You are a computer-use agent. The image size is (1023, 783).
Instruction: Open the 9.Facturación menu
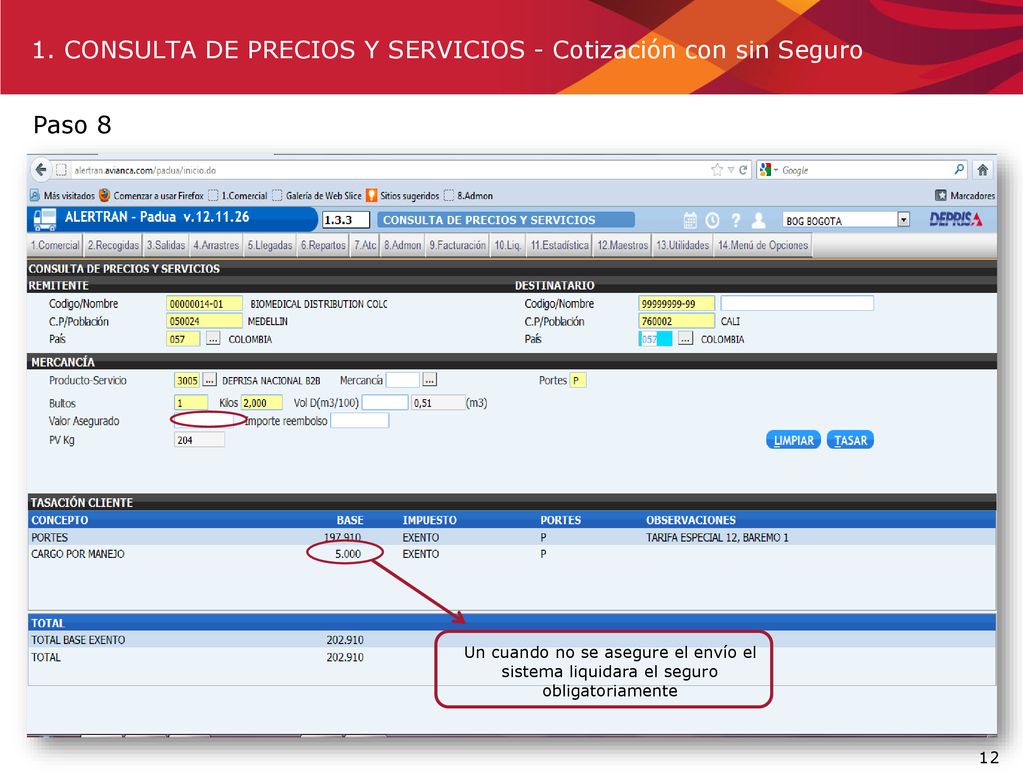[x=457, y=245]
